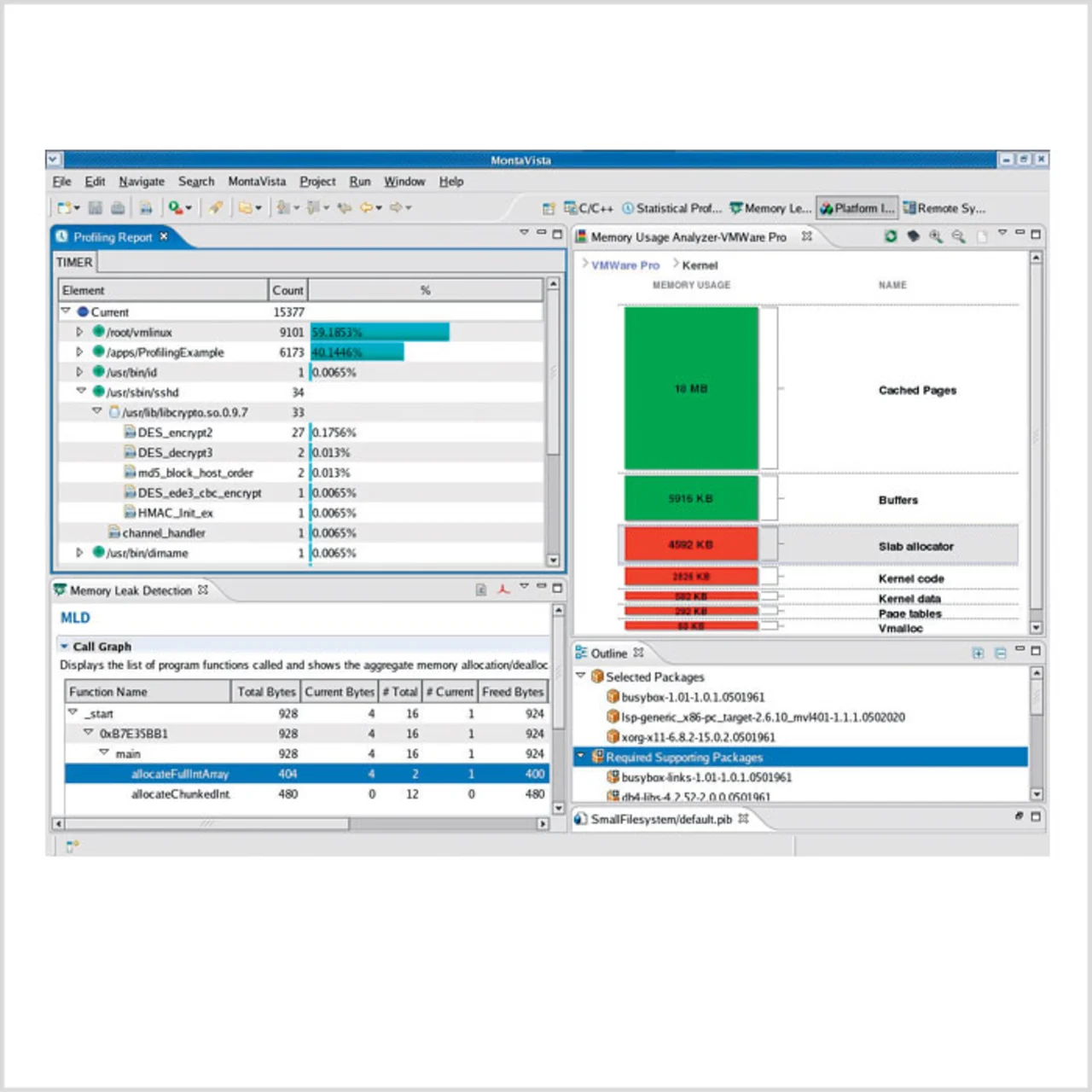This screenshot has height=1092, width=1092.
Task: Collapse the /usr/sbin/sshd tree node
Action: (x=81, y=392)
